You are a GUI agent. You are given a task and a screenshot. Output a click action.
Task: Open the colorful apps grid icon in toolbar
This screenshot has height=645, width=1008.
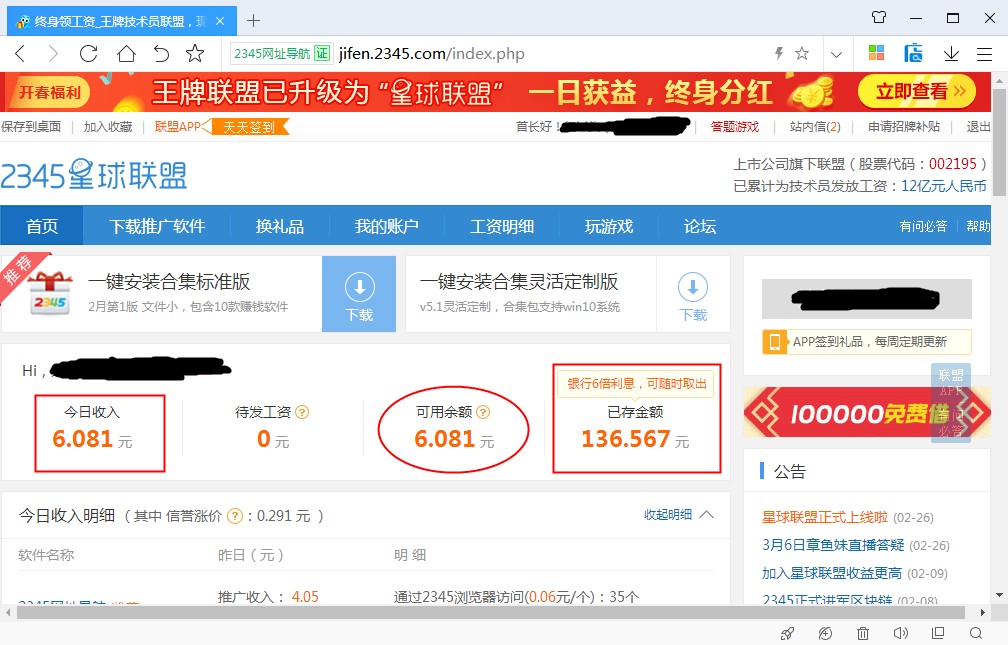click(x=878, y=53)
